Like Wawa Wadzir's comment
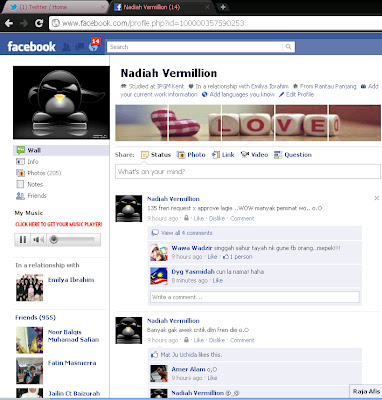Image resolution: width=382 pixels, height=400 pixels. click(212, 257)
